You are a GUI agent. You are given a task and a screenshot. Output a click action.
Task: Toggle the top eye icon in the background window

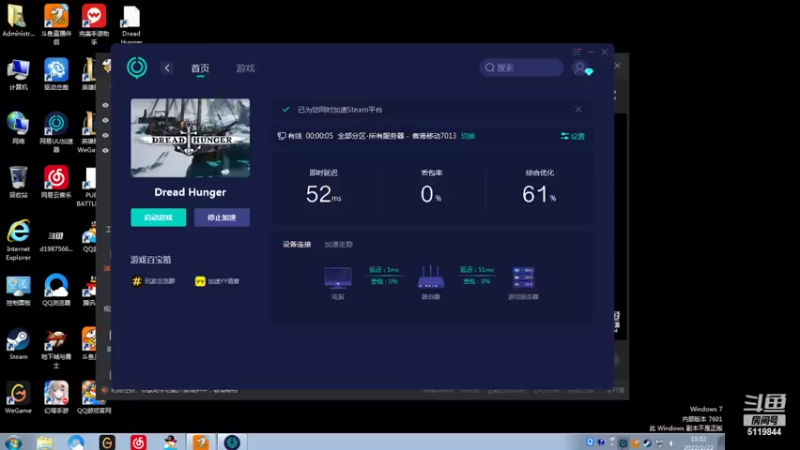pos(106,105)
